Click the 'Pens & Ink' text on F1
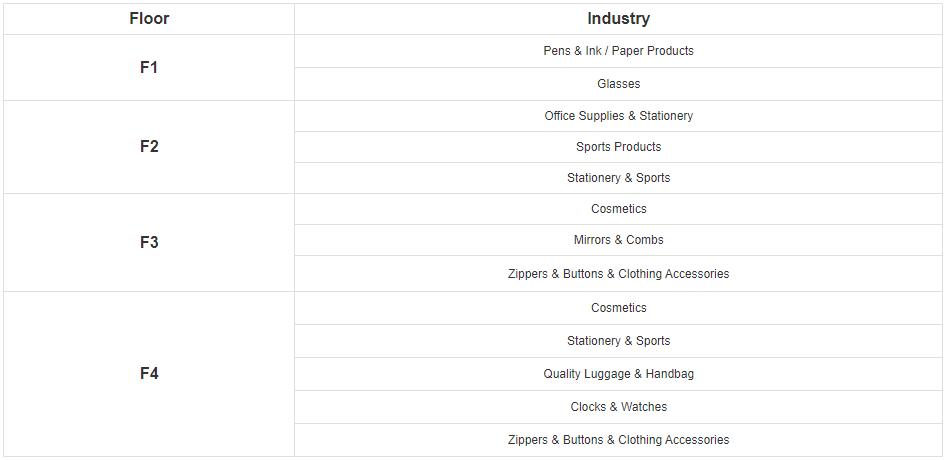Image resolution: width=946 pixels, height=460 pixels. [x=572, y=51]
